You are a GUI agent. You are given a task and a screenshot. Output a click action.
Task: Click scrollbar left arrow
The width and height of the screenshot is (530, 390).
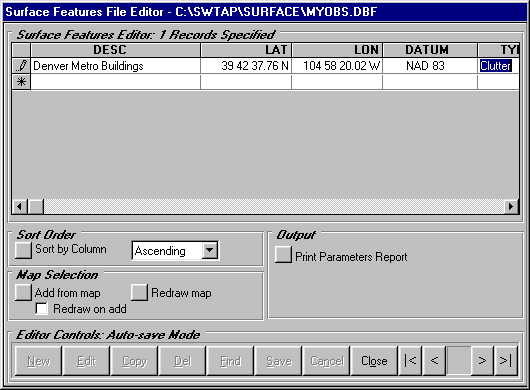[20, 206]
